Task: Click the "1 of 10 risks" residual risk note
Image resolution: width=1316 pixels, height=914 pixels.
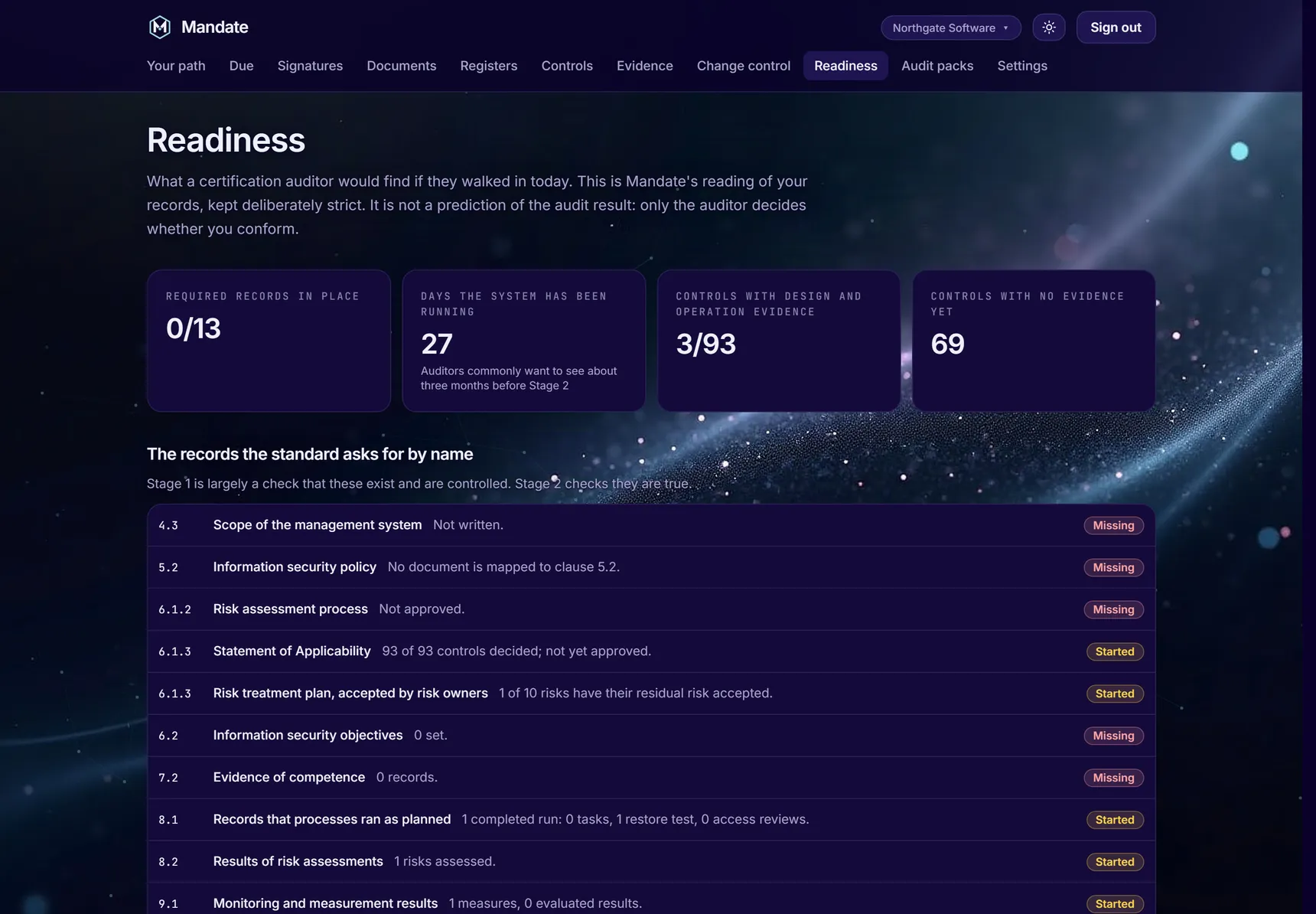Action: [x=636, y=693]
